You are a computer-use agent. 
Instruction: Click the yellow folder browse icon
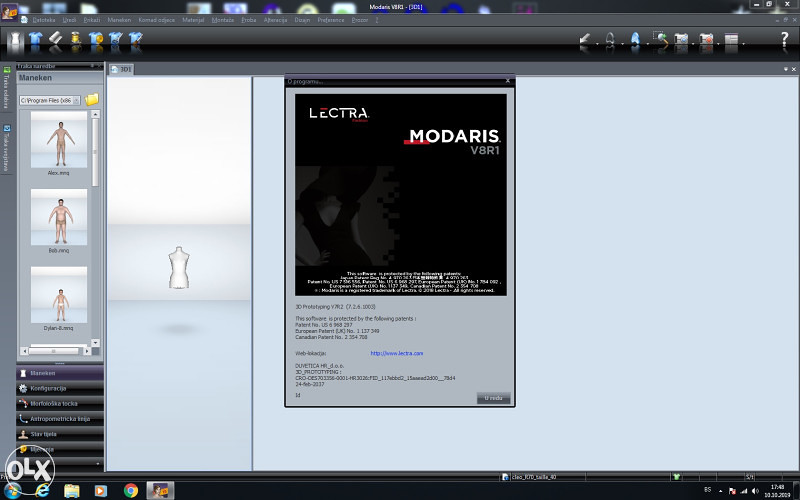pyautogui.click(x=92, y=99)
